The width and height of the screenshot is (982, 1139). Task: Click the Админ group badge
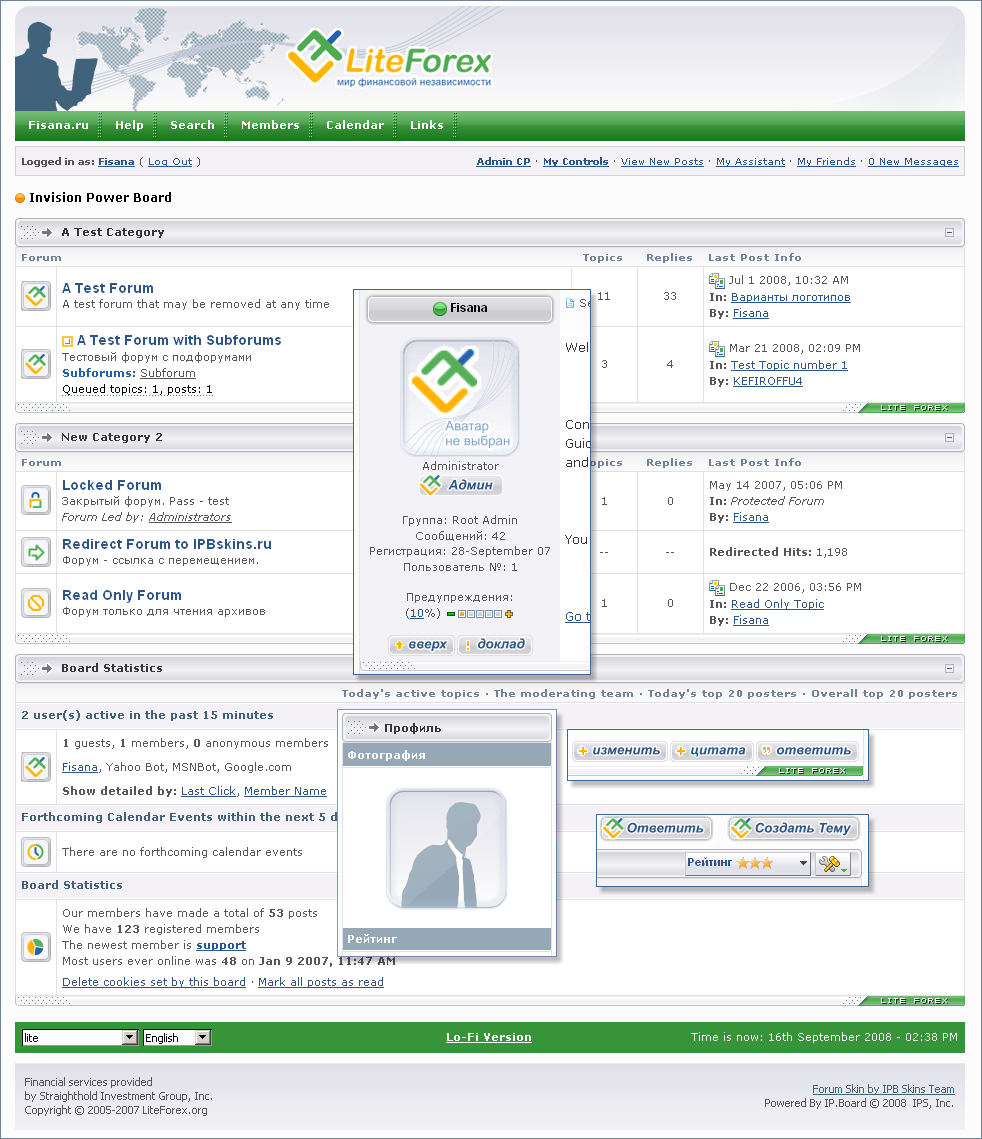(460, 485)
